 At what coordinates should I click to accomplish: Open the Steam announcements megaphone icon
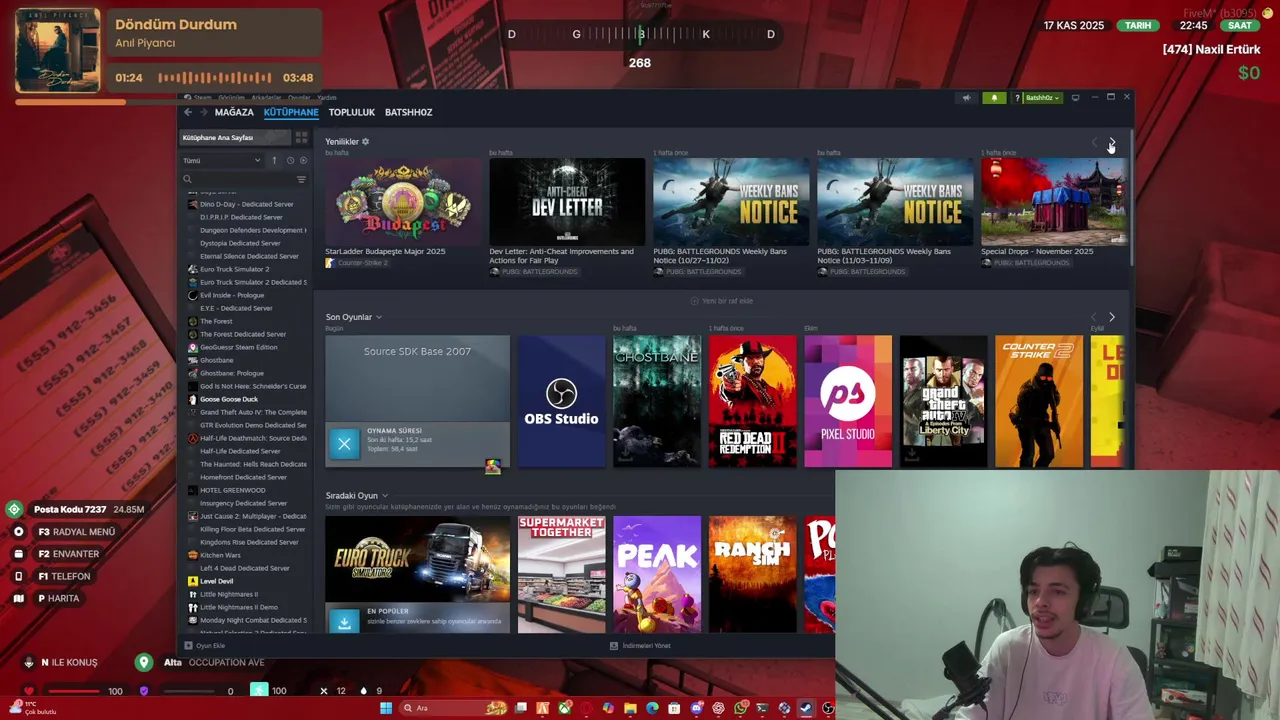(x=966, y=98)
